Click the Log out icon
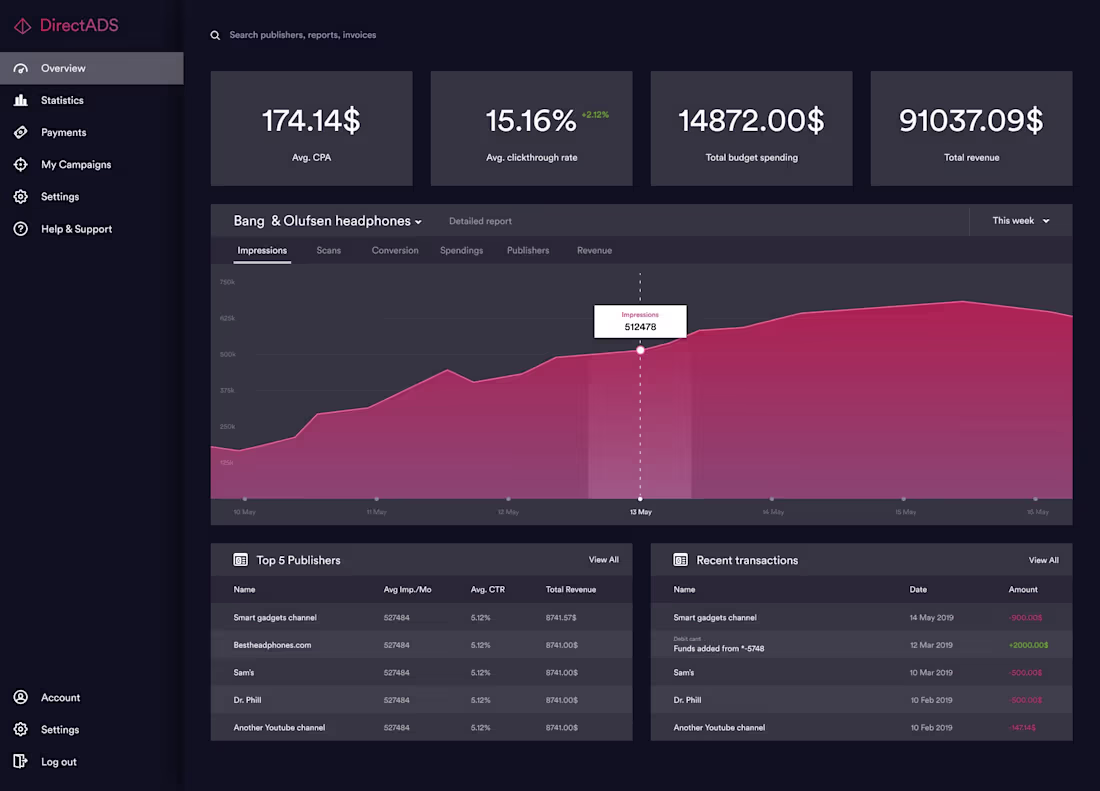 (x=21, y=761)
